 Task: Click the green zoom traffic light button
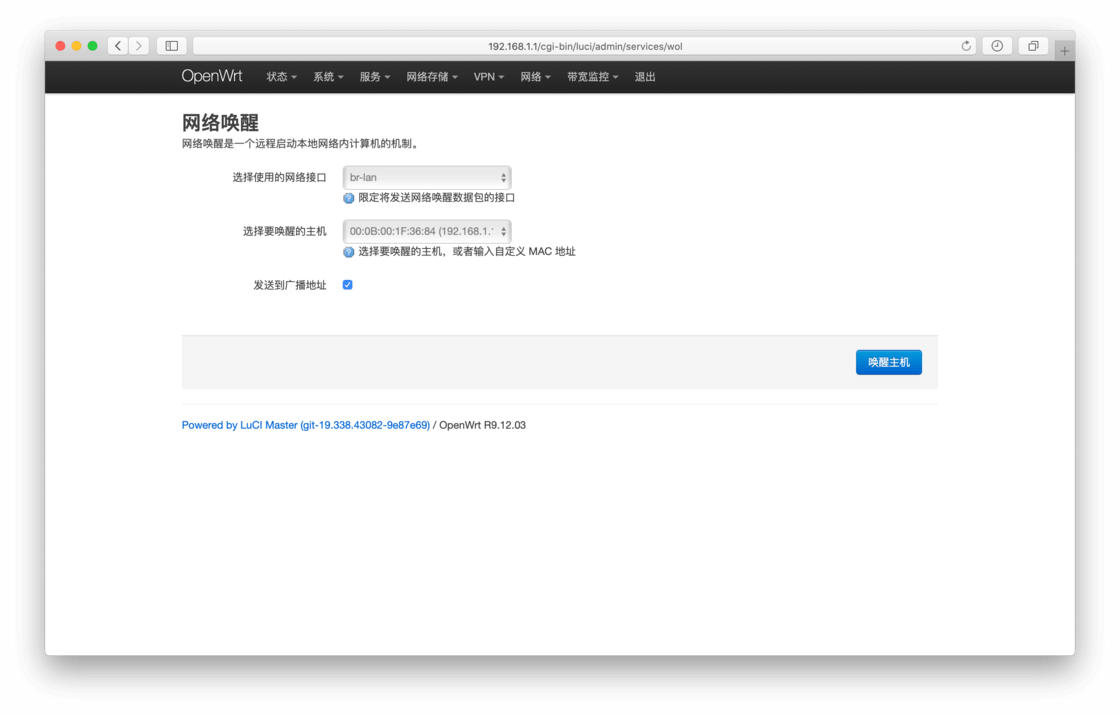(92, 45)
